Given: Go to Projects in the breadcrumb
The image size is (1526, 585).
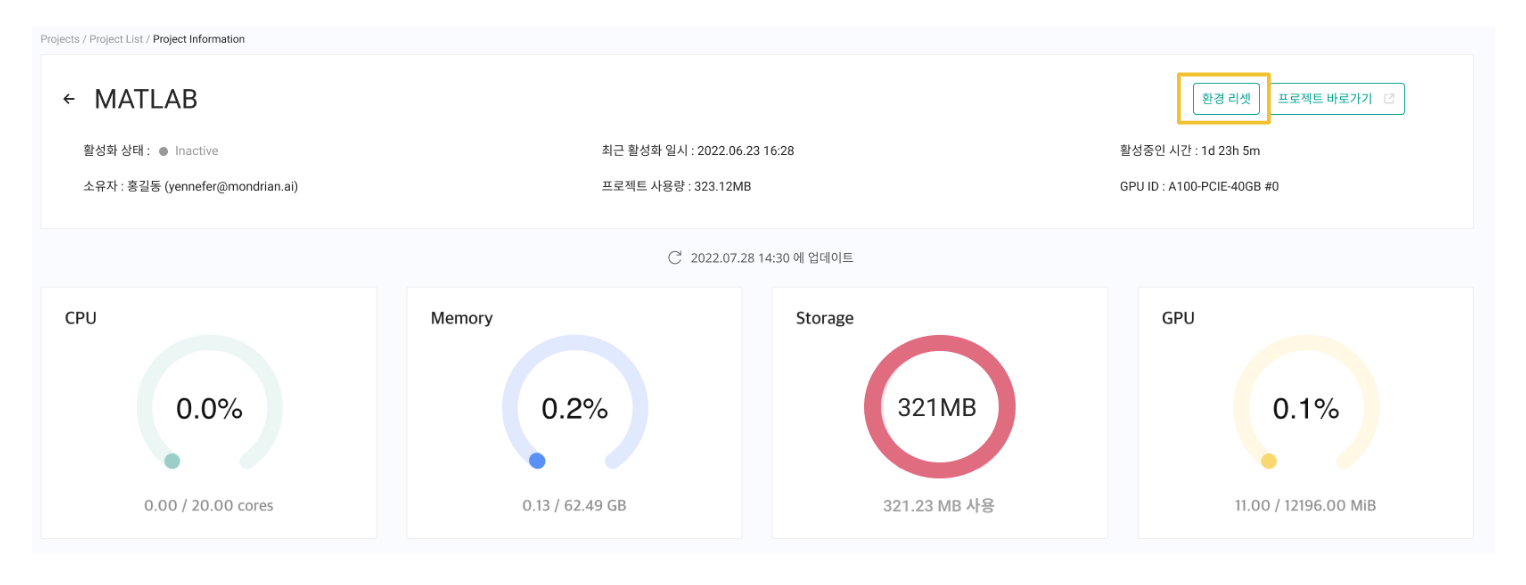Looking at the screenshot, I should (59, 40).
